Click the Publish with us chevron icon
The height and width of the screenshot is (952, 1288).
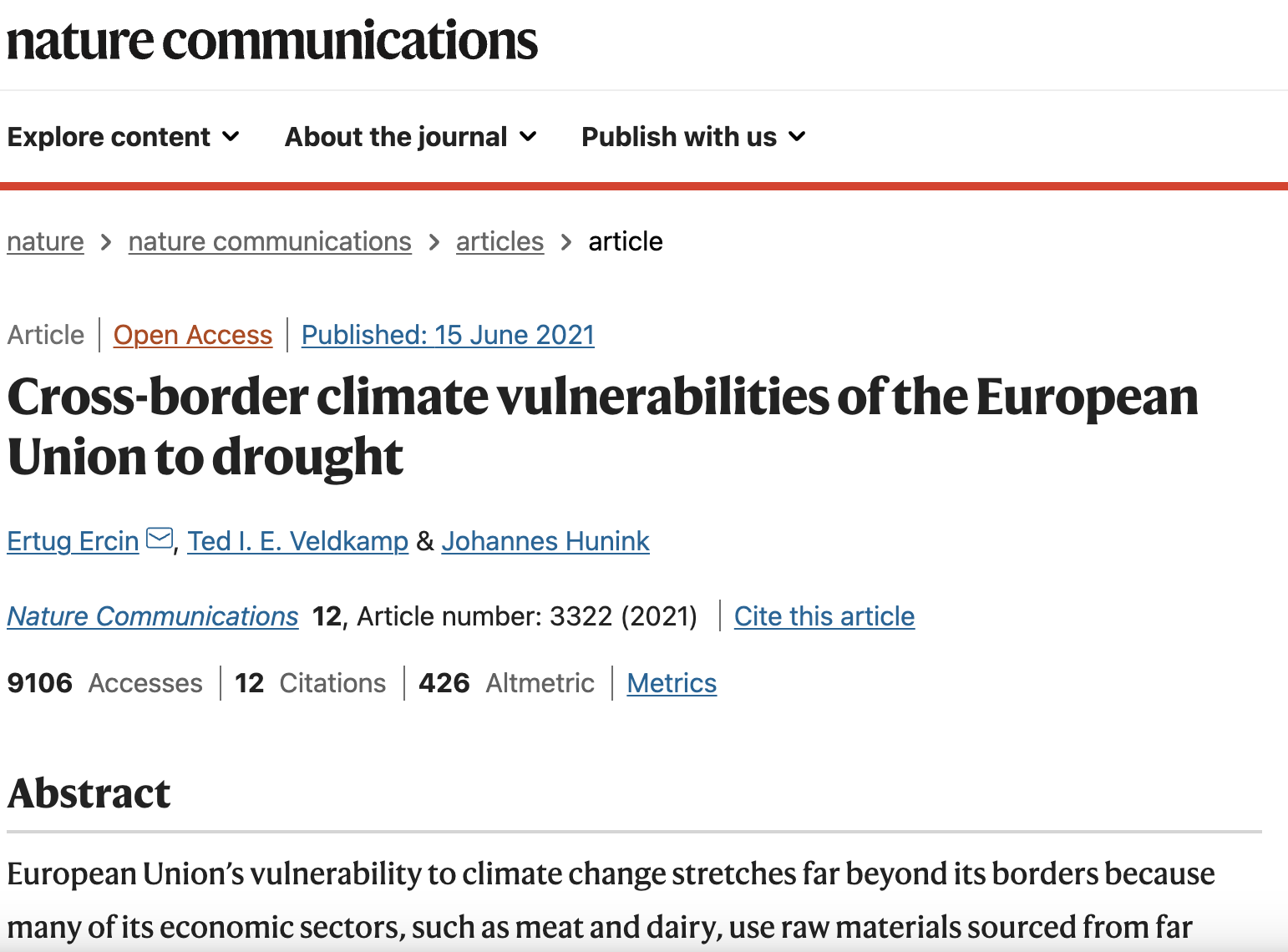click(x=797, y=138)
